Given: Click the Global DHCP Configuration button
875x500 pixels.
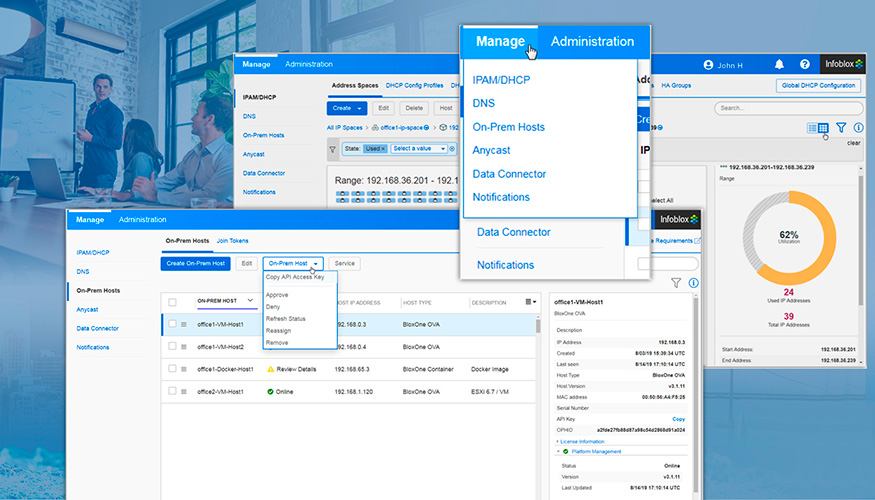Looking at the screenshot, I should (818, 85).
